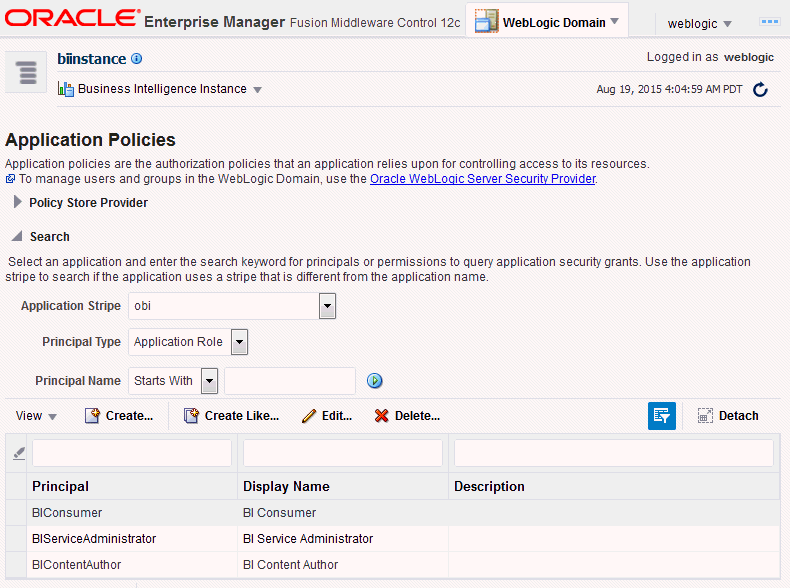Open the Application Stripe dropdown
This screenshot has height=588, width=790.
[x=327, y=306]
